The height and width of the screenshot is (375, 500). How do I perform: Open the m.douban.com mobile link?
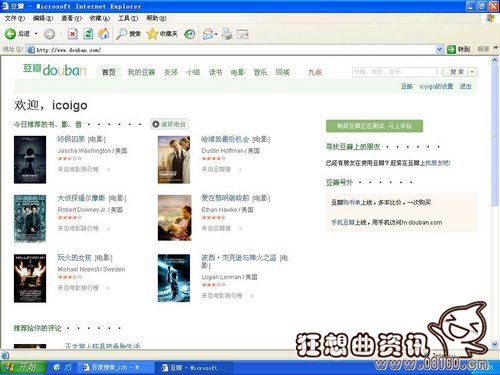coord(422,222)
